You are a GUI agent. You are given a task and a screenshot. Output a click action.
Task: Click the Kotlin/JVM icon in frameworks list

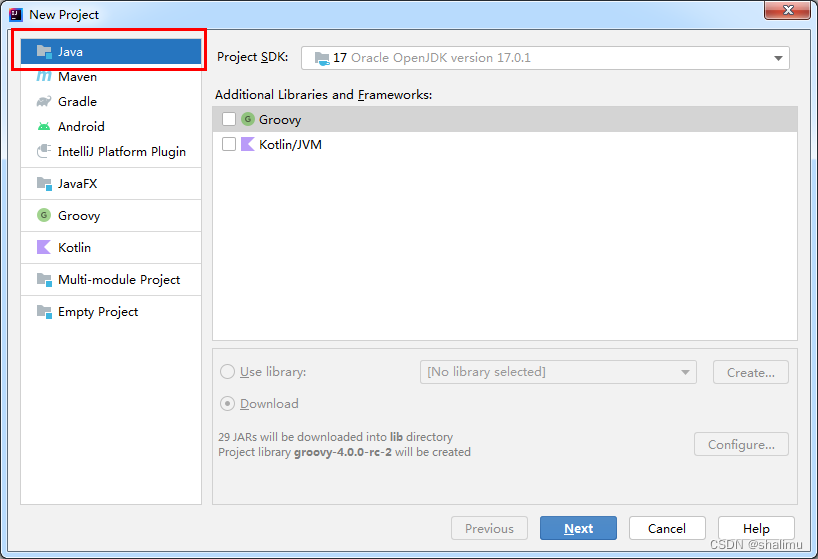247,144
